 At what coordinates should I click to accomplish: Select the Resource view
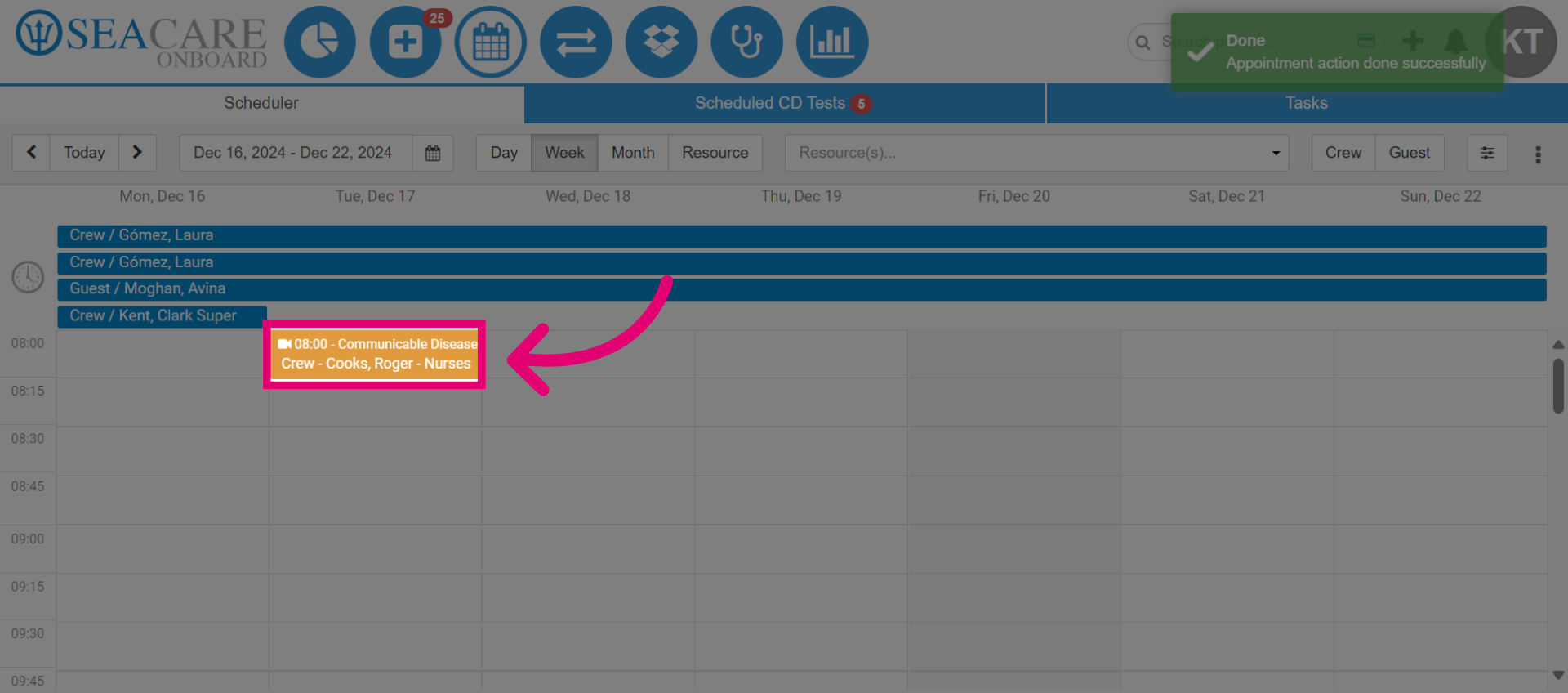tap(715, 153)
